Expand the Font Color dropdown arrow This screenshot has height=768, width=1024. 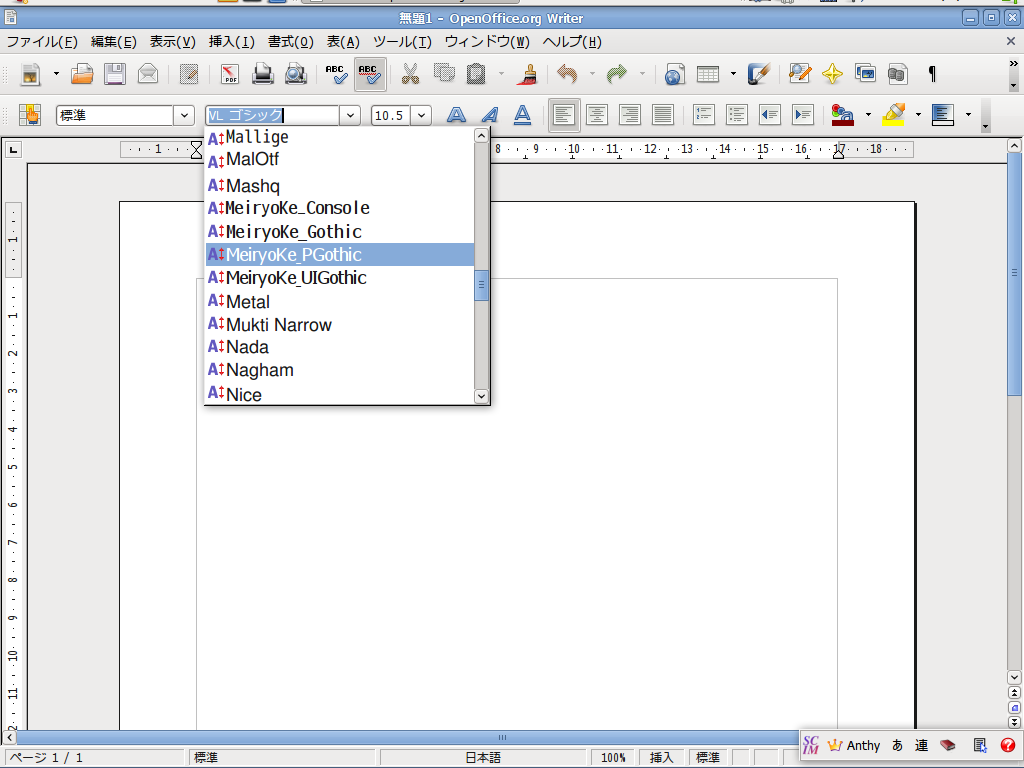coord(868,115)
